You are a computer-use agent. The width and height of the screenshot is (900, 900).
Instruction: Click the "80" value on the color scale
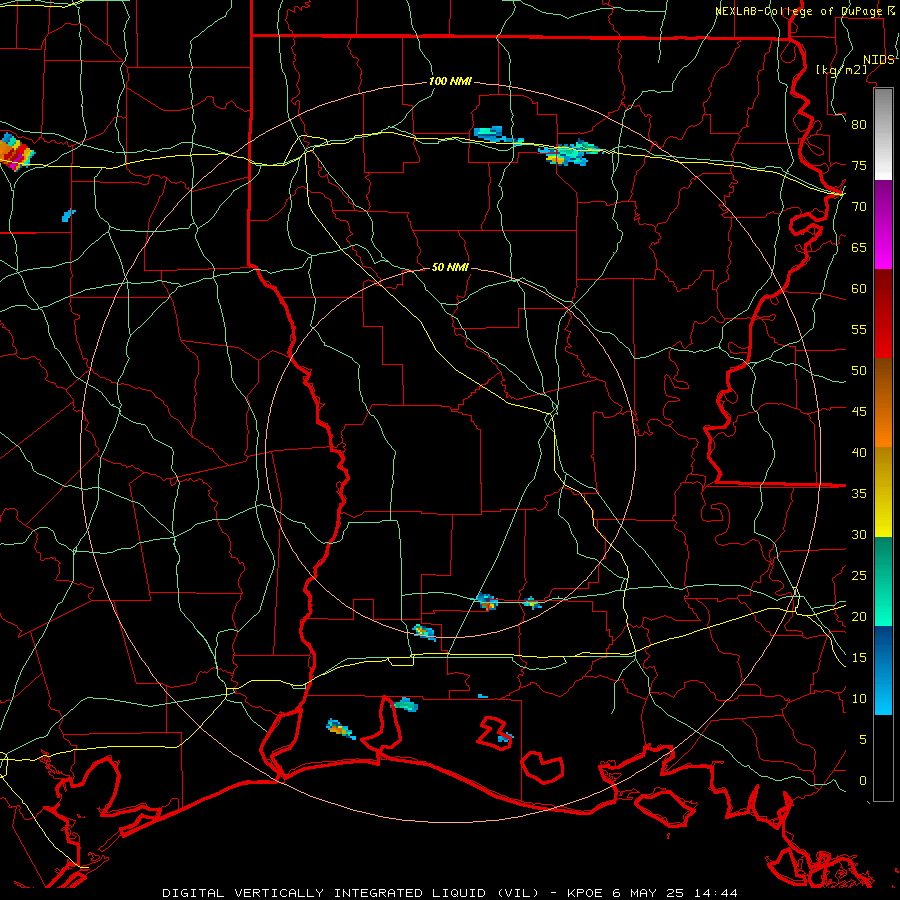[x=859, y=125]
